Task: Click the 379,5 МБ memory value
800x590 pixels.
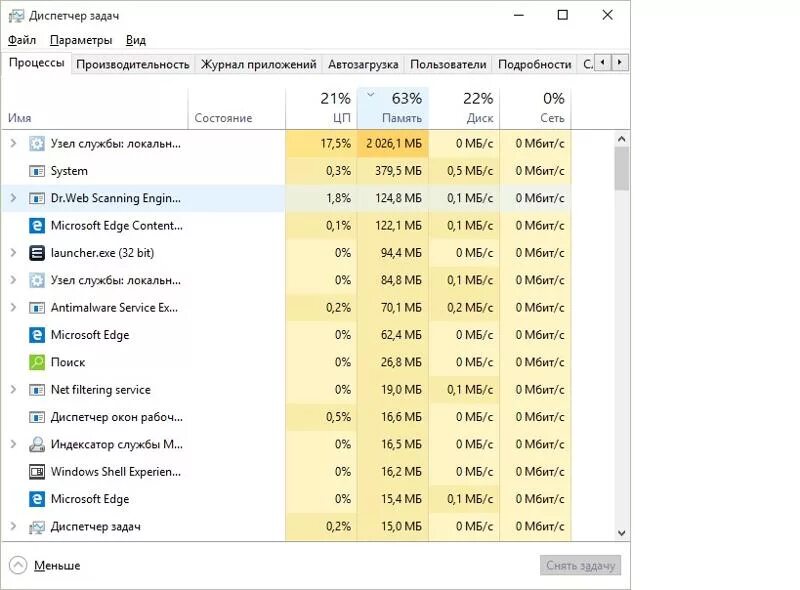Action: (x=398, y=171)
